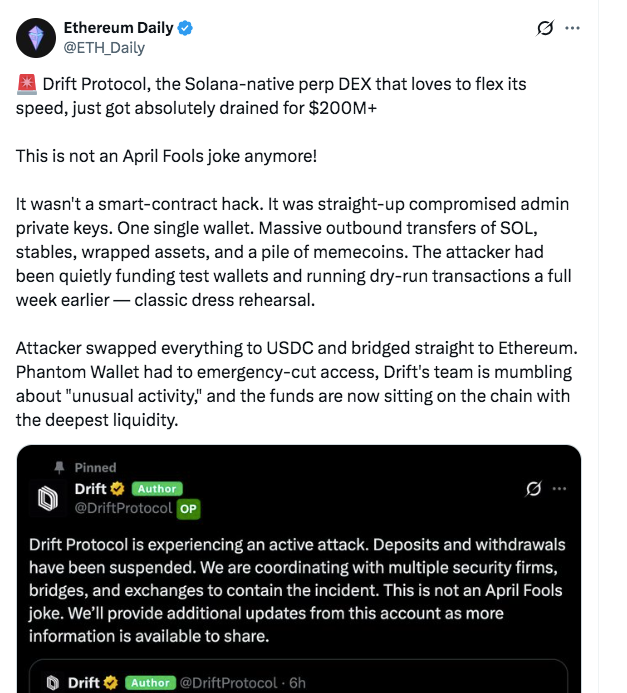Open the @DriftProtocol handle

point(123,508)
